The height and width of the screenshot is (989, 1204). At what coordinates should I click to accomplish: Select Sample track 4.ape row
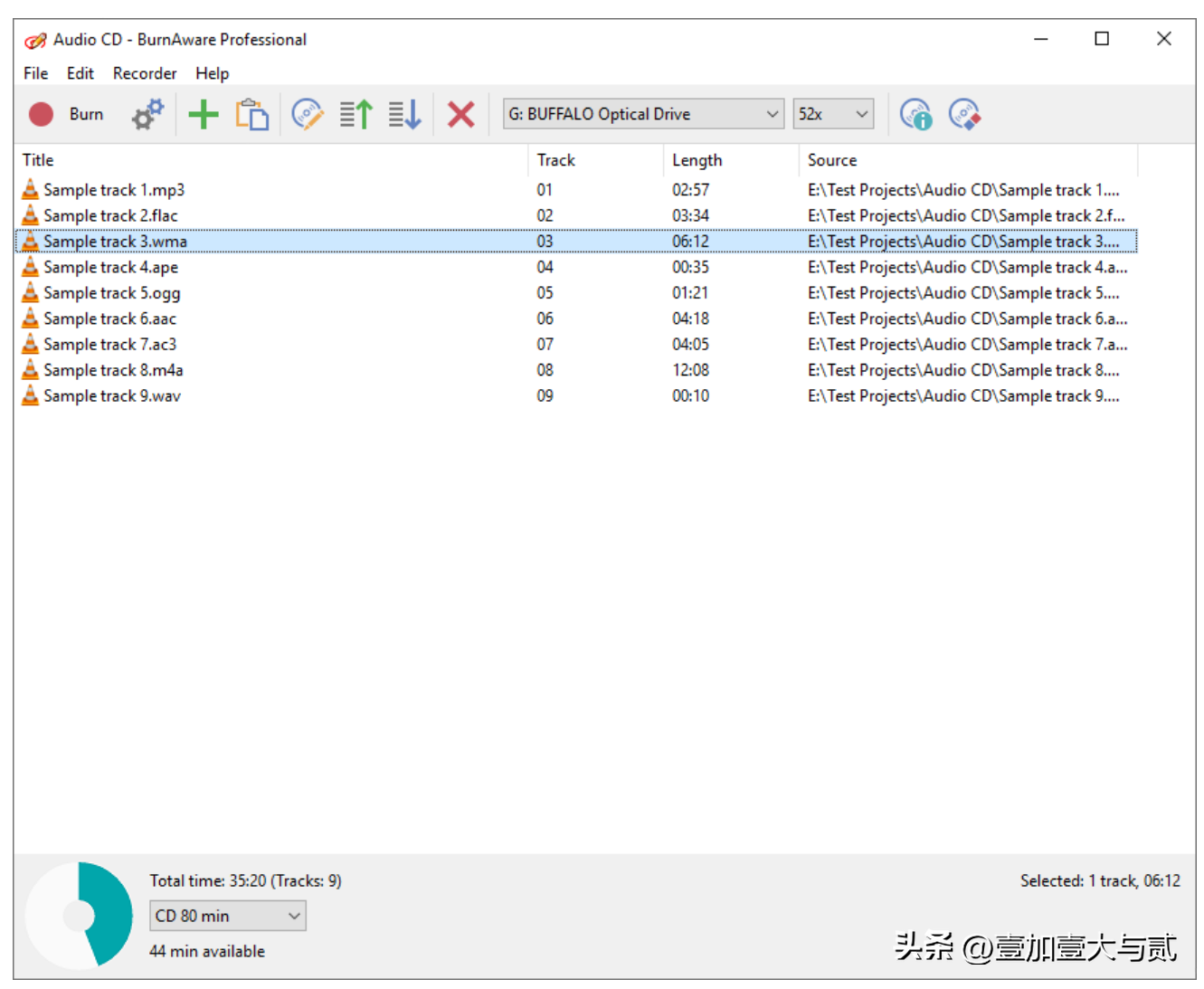click(577, 267)
